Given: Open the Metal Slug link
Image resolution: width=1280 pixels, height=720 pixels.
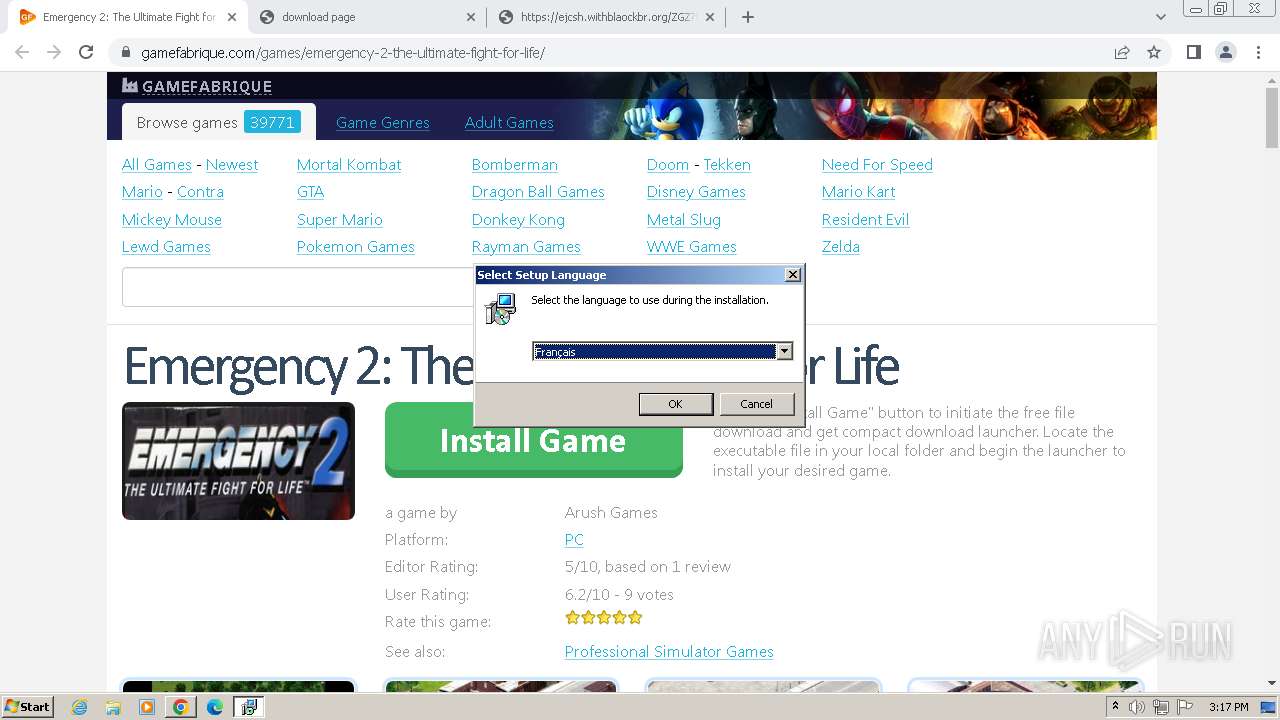Looking at the screenshot, I should click(684, 219).
